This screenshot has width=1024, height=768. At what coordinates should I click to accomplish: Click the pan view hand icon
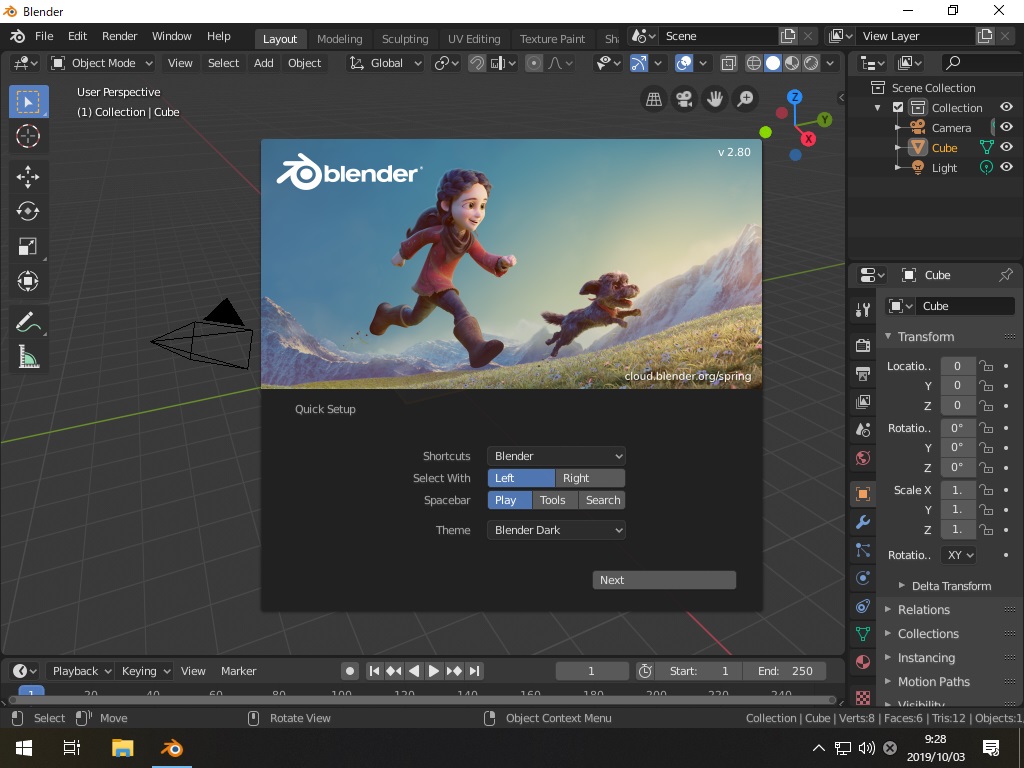click(x=715, y=99)
